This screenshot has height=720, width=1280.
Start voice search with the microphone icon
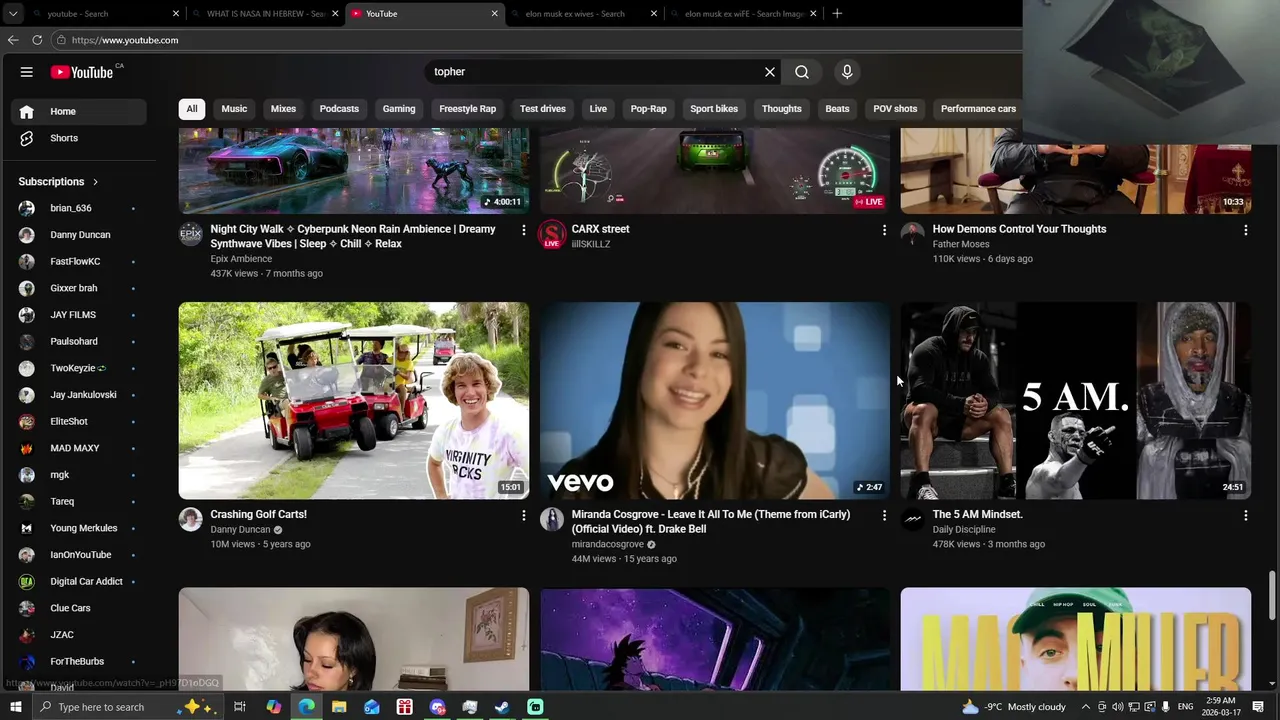click(847, 72)
